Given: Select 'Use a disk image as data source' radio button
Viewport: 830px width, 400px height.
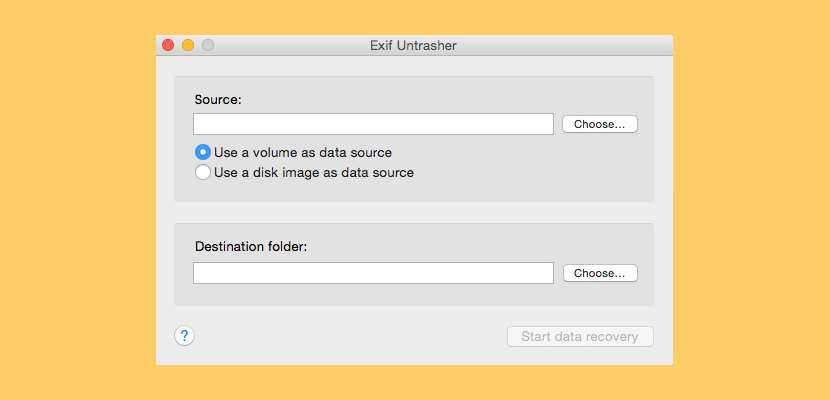Looking at the screenshot, I should point(203,172).
